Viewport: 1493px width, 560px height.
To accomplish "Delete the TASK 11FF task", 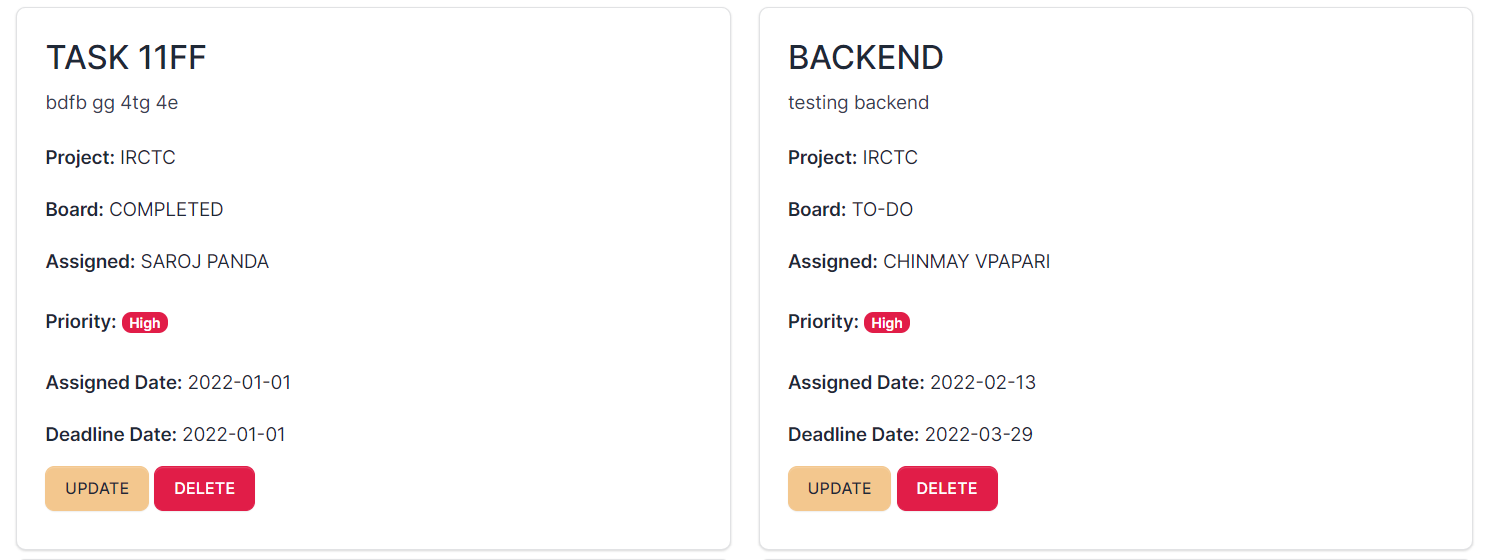I will [204, 488].
